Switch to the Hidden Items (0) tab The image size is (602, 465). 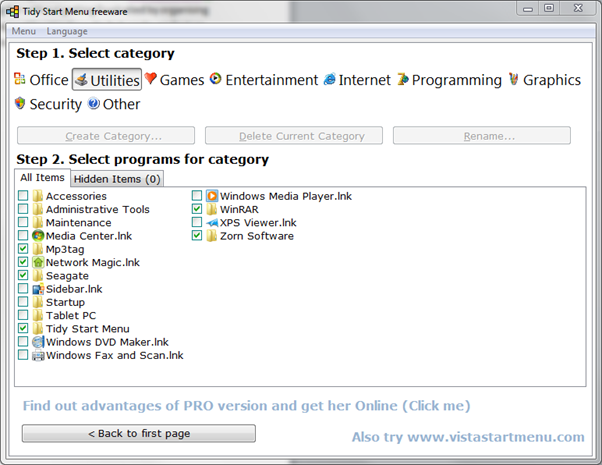[x=117, y=179]
